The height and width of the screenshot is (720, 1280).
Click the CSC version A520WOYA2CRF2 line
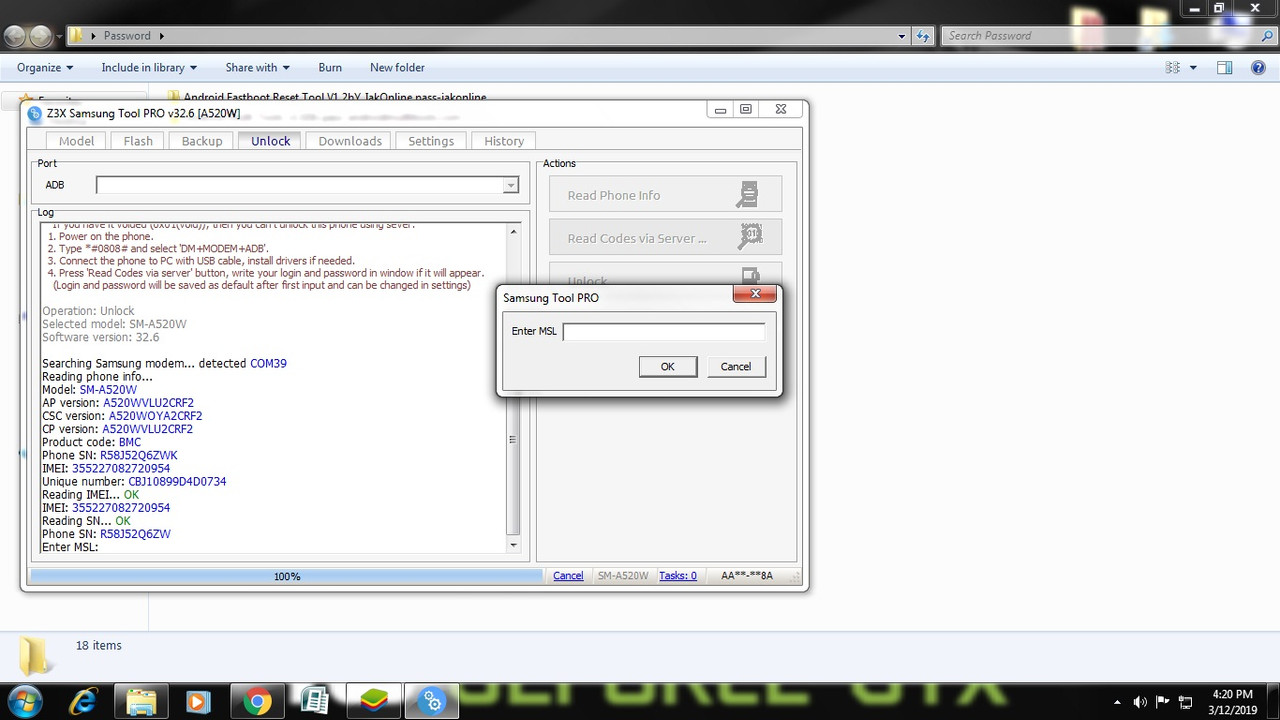[122, 416]
